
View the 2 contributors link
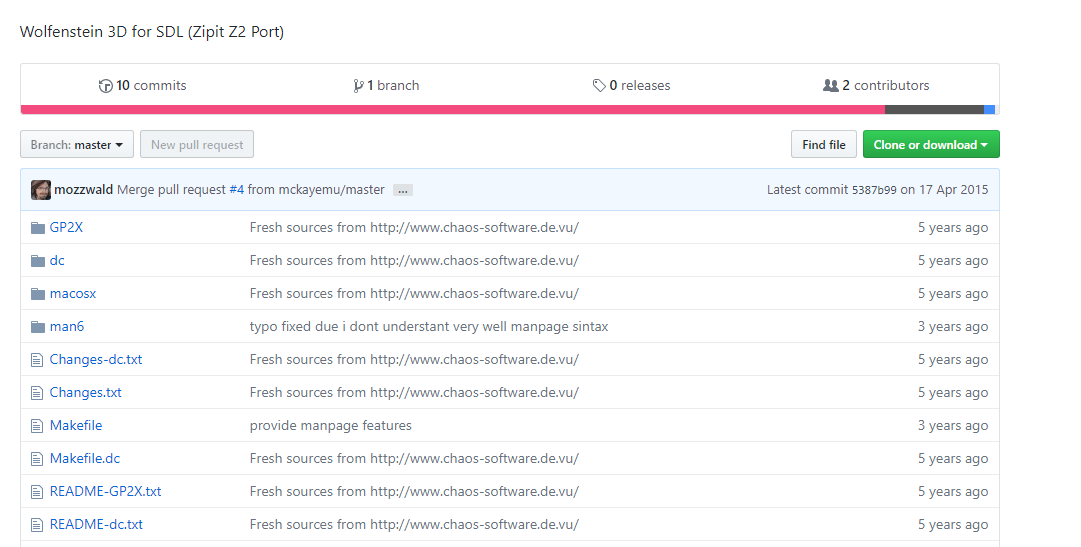click(876, 86)
